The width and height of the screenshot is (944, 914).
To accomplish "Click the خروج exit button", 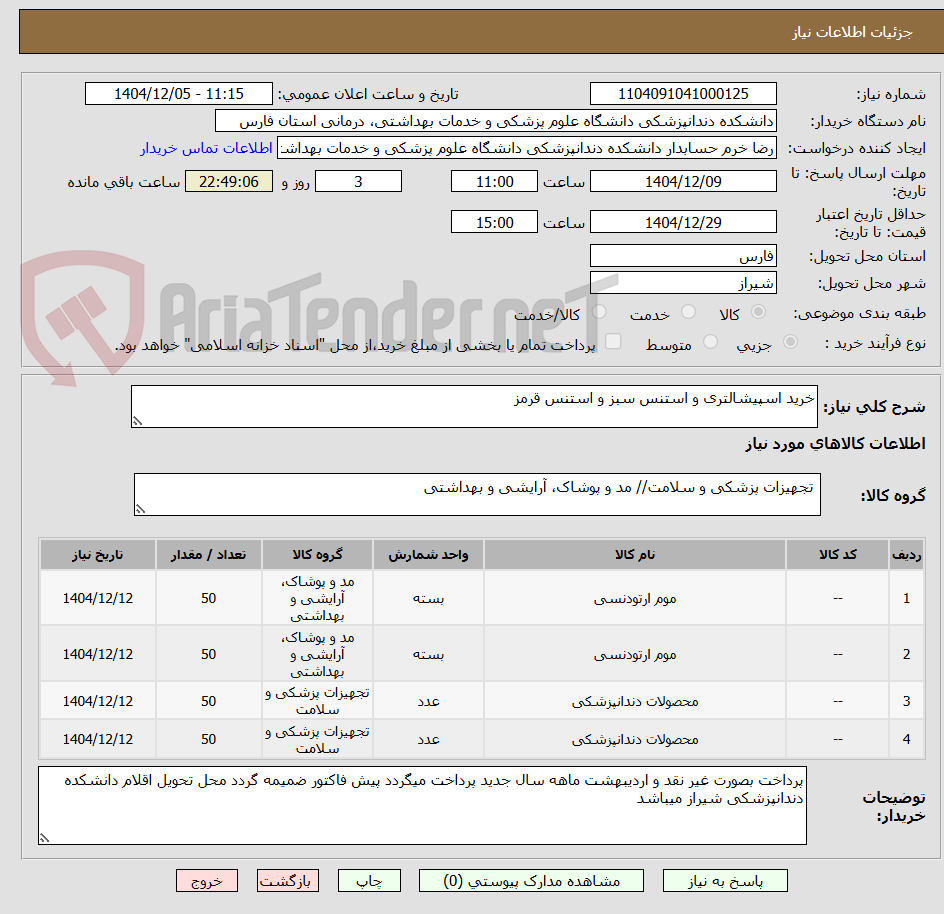I will [x=207, y=881].
